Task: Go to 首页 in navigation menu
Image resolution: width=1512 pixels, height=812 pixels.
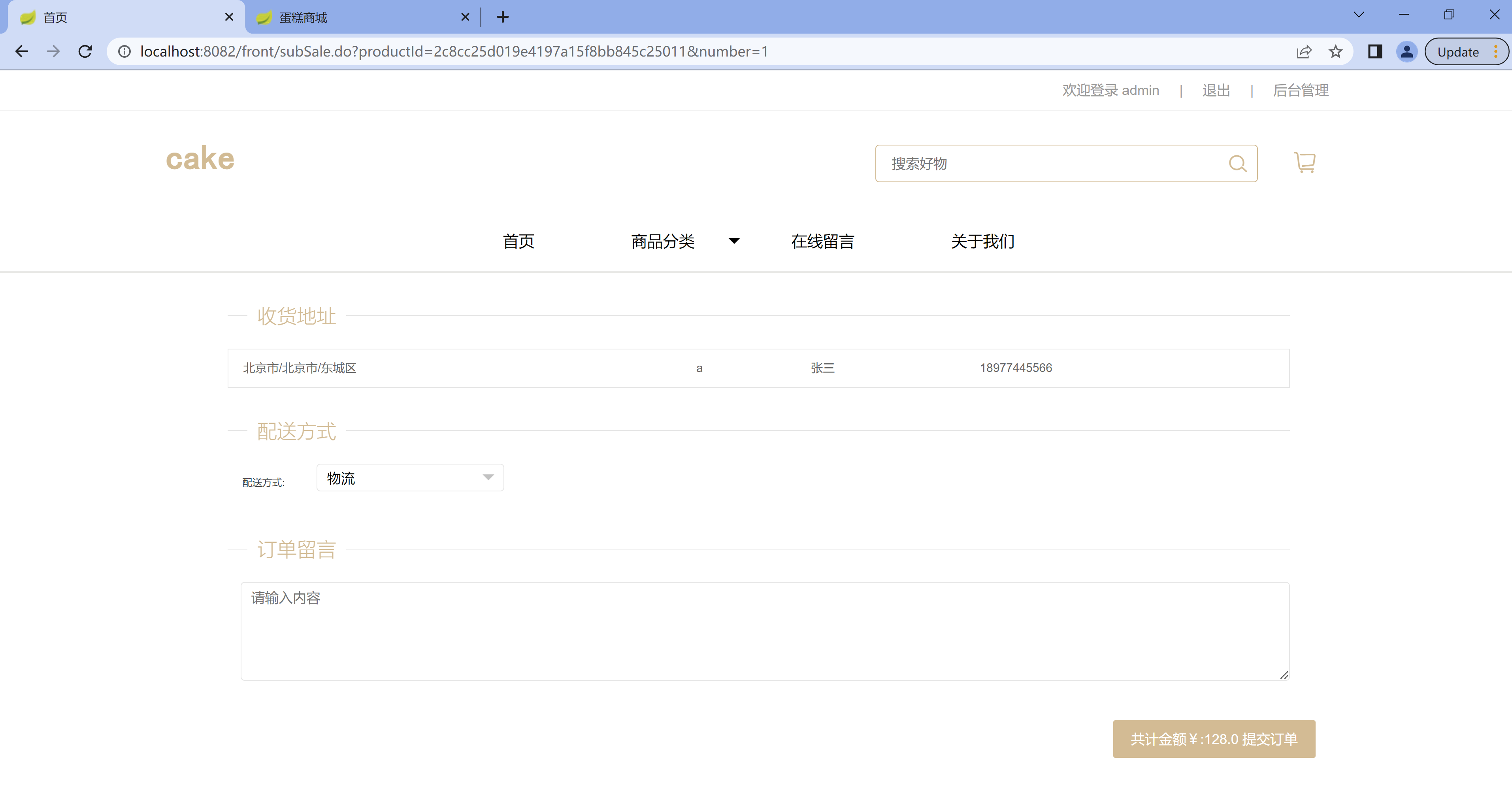Action: point(518,241)
